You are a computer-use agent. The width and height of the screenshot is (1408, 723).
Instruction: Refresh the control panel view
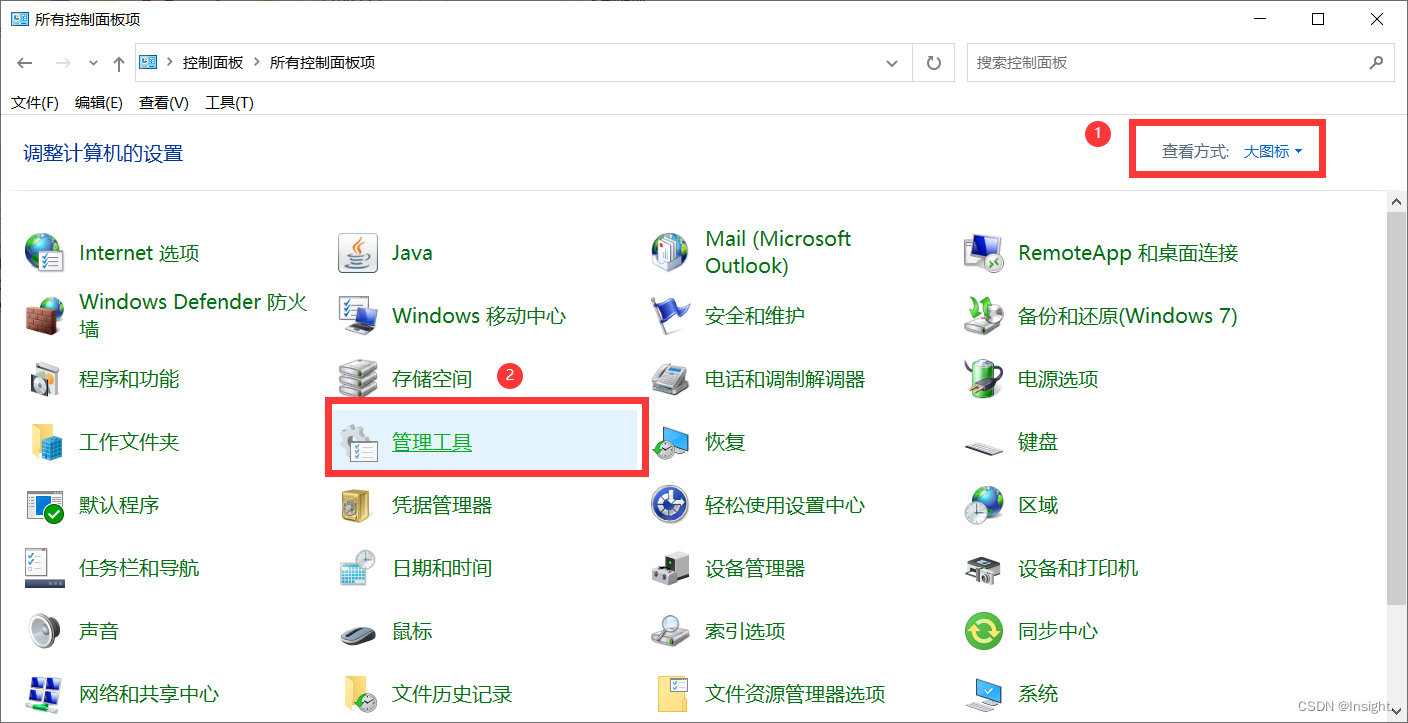(x=934, y=63)
